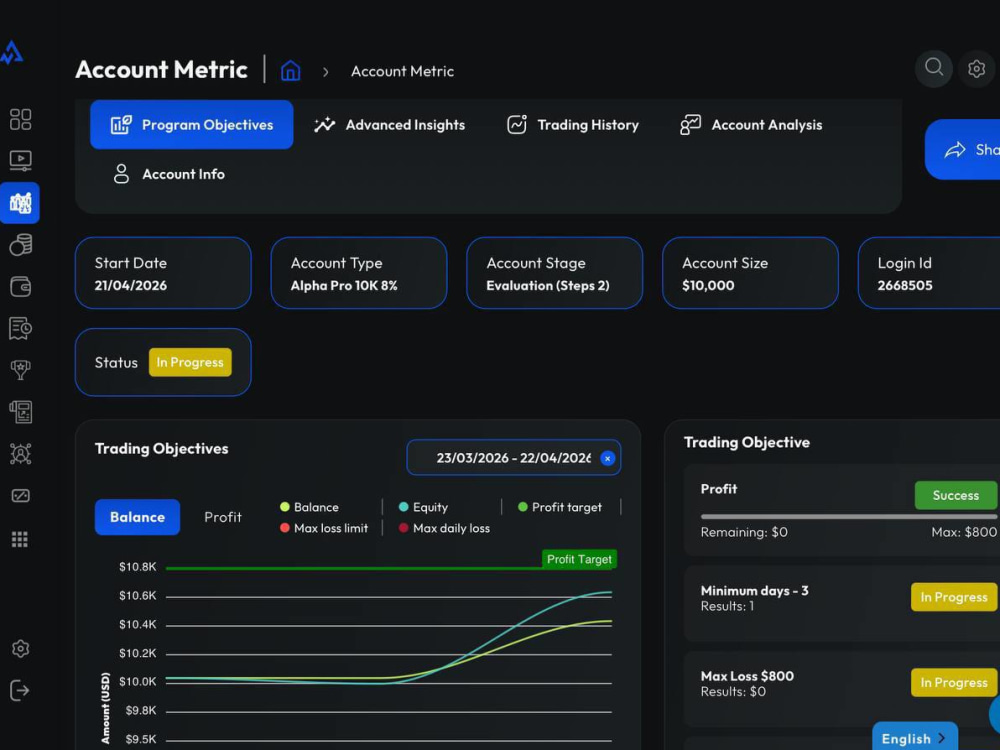
Task: Toggle the Balance legend series
Action: tap(309, 507)
